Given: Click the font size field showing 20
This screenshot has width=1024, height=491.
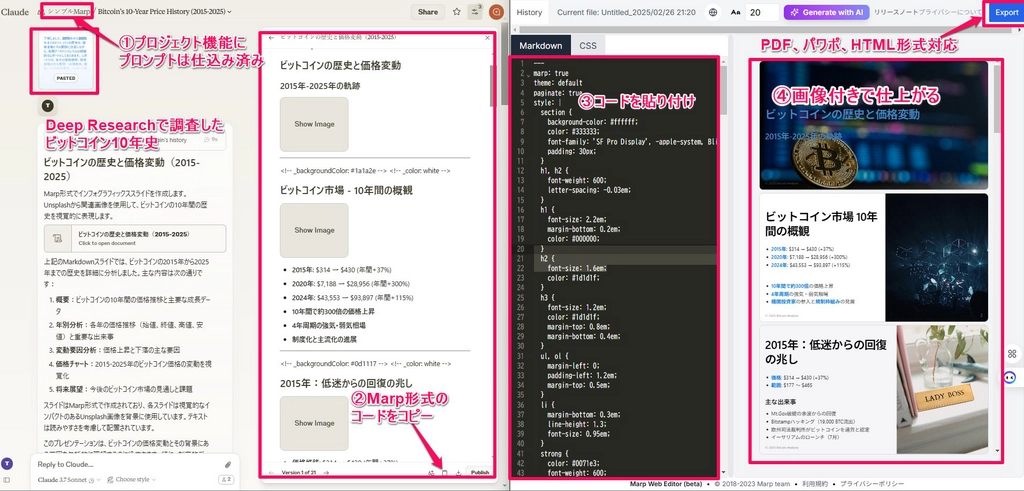Looking at the screenshot, I should click(762, 12).
